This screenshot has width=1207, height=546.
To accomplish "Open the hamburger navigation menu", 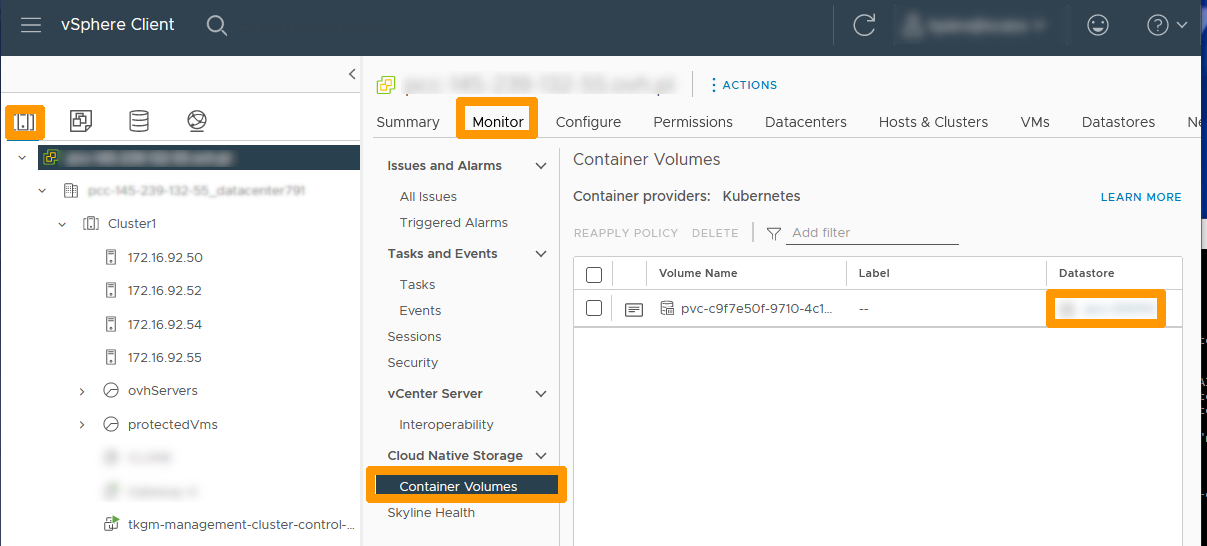I will [31, 25].
